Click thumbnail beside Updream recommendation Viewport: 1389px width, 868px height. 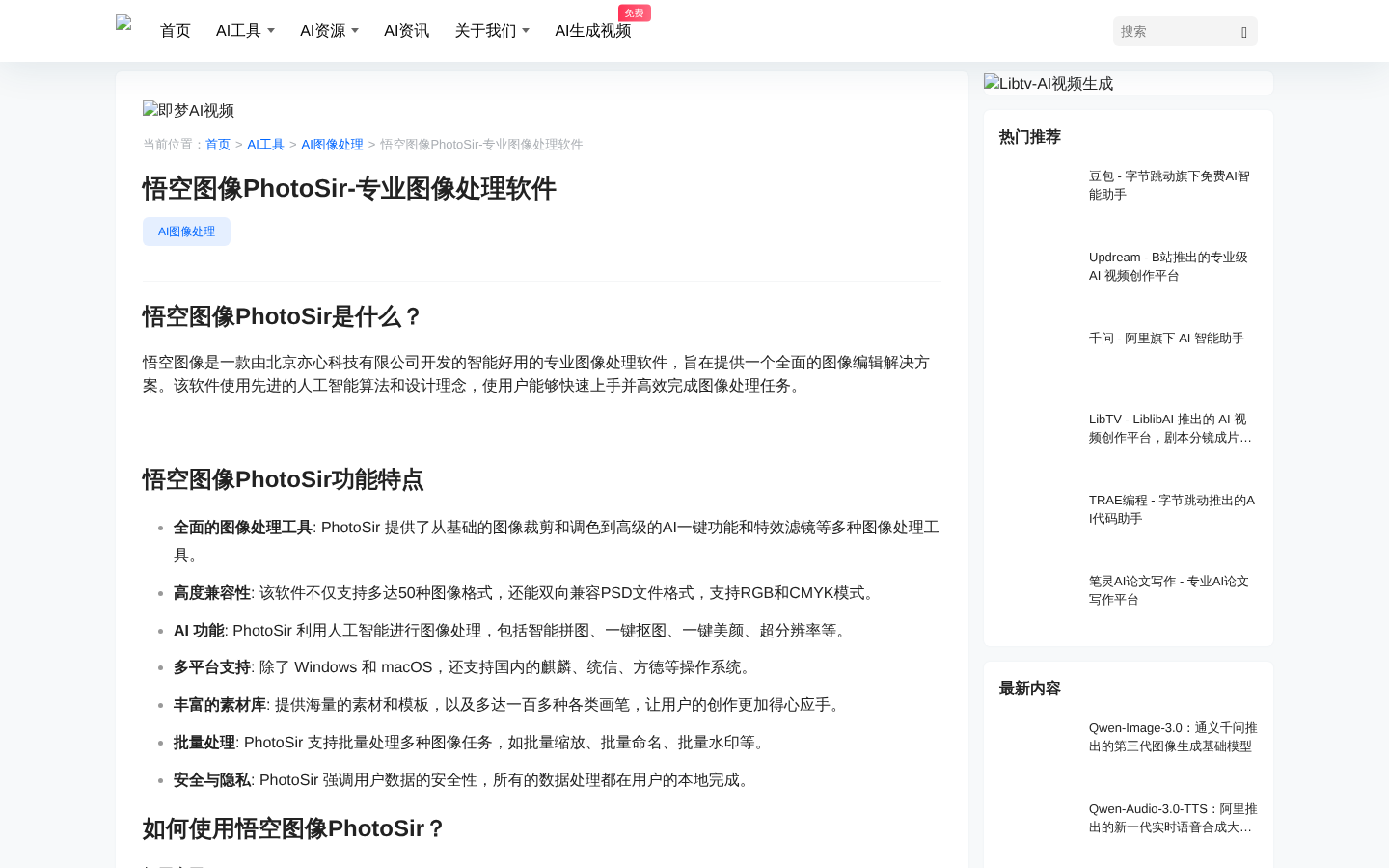pos(1038,274)
